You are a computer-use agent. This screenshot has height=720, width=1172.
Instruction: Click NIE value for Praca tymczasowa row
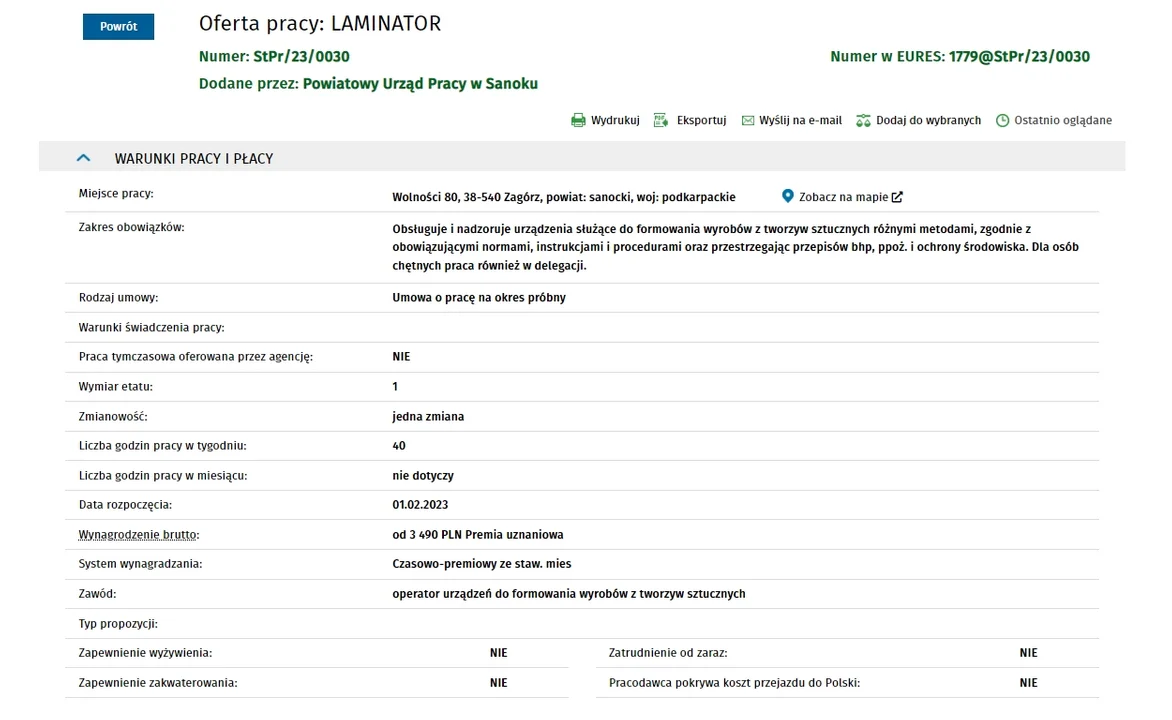pyautogui.click(x=401, y=357)
